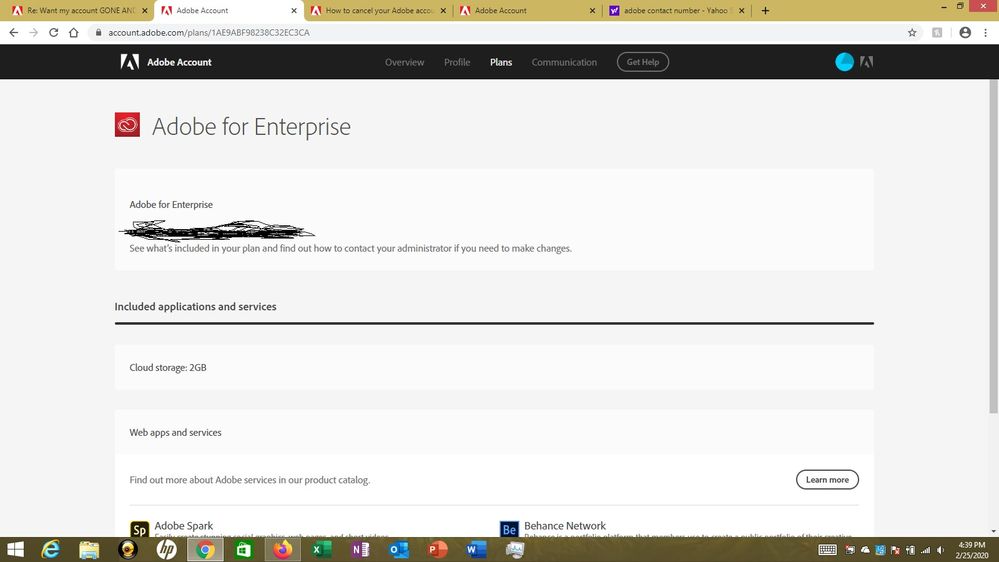The image size is (999, 562).
Task: Click the scrollbar down arrow
Action: point(993,531)
